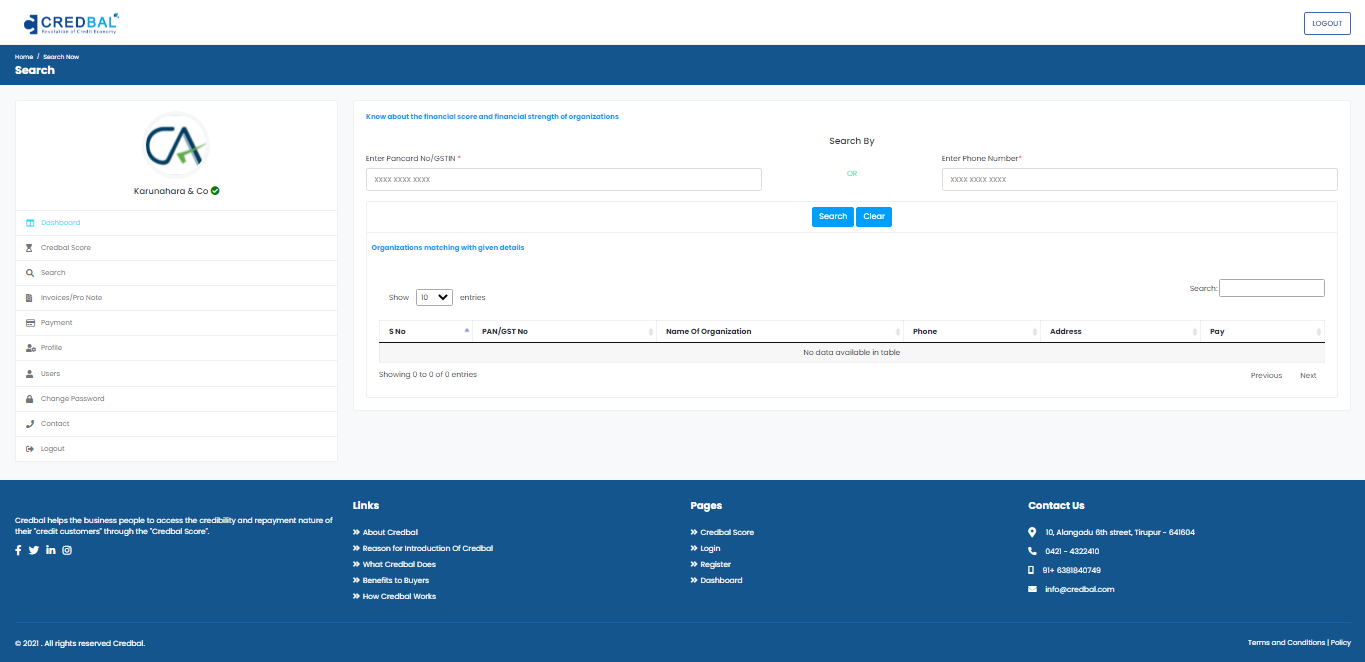Focus the table Search filter box
Image resolution: width=1365 pixels, height=662 pixels.
pos(1272,288)
